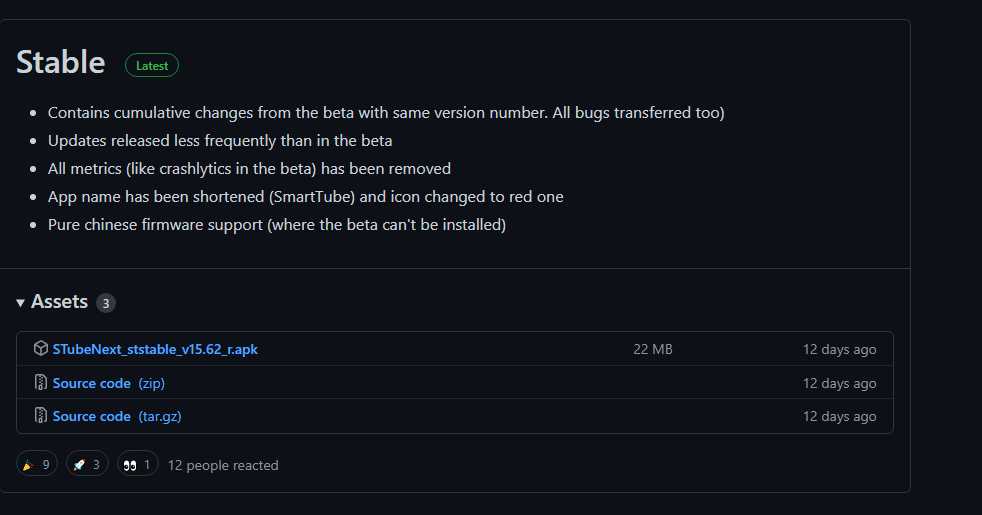Click the zip row's '12 days ago' timestamp

pyautogui.click(x=839, y=383)
